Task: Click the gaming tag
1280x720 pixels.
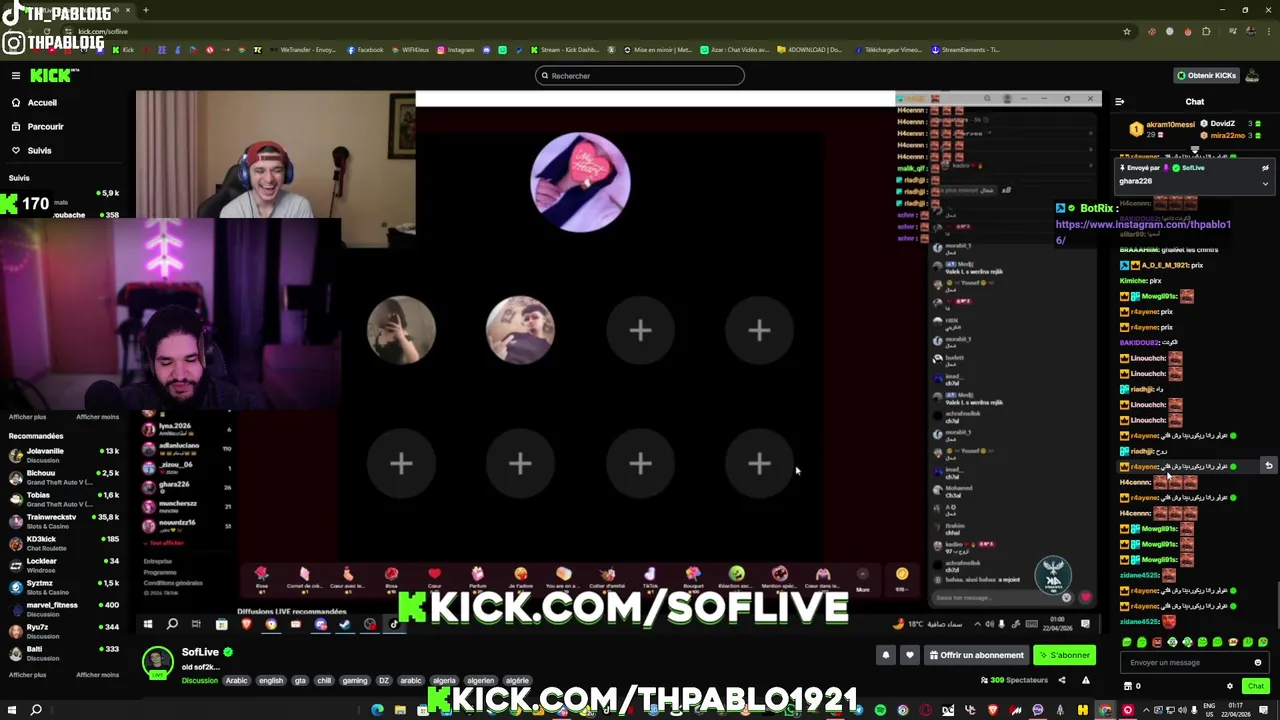Action: coord(355,681)
